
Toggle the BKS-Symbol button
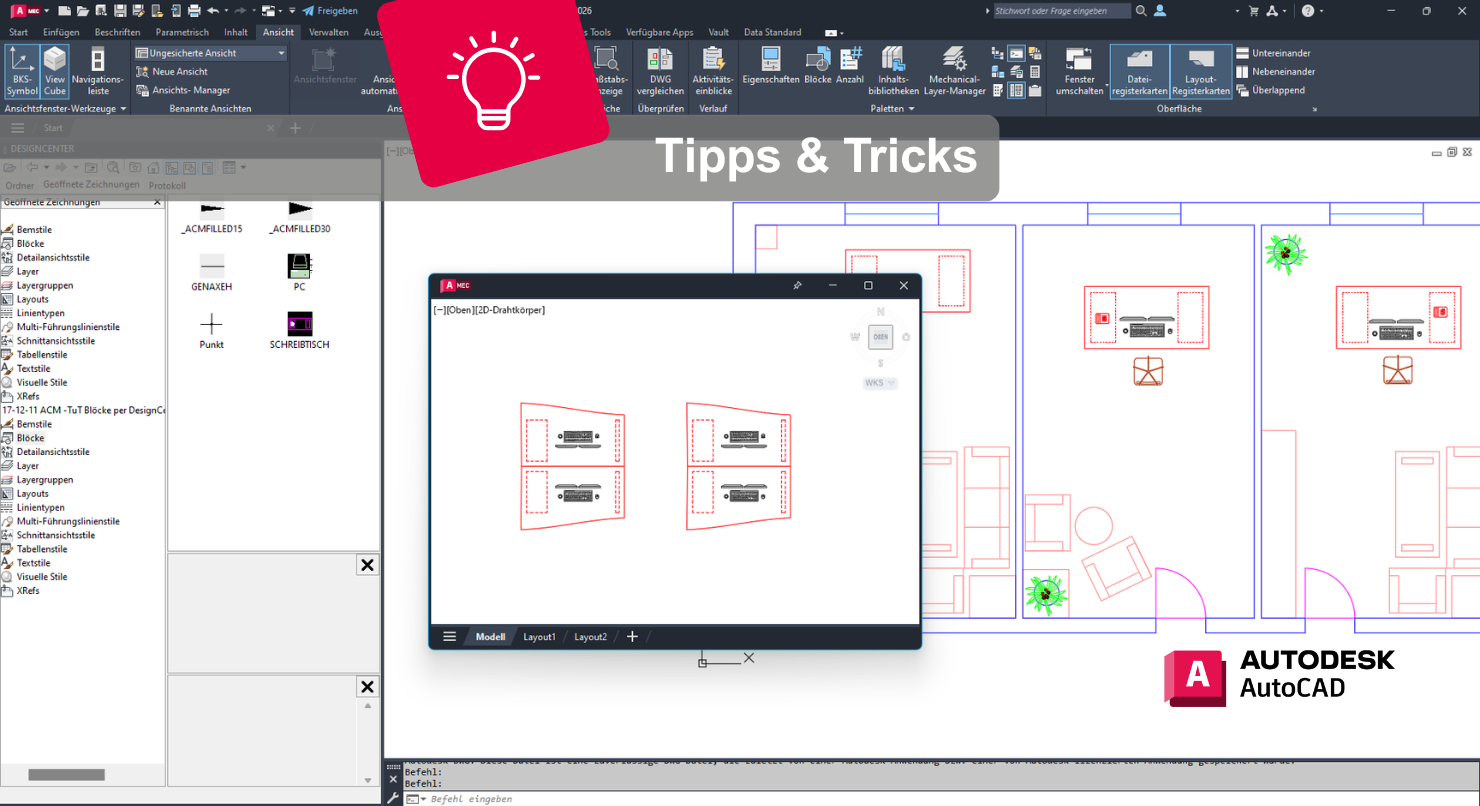(x=22, y=71)
